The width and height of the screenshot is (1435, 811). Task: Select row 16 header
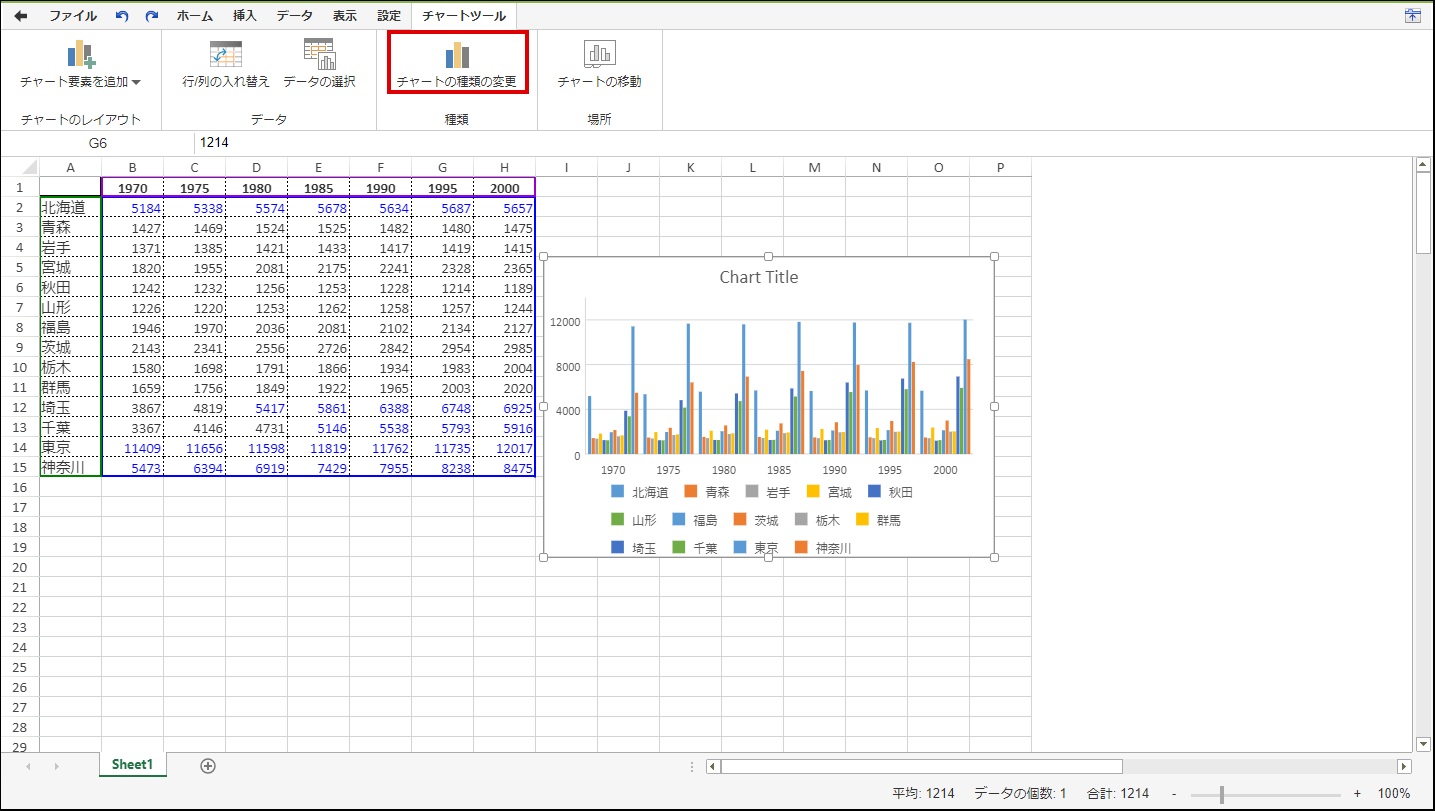(19, 487)
